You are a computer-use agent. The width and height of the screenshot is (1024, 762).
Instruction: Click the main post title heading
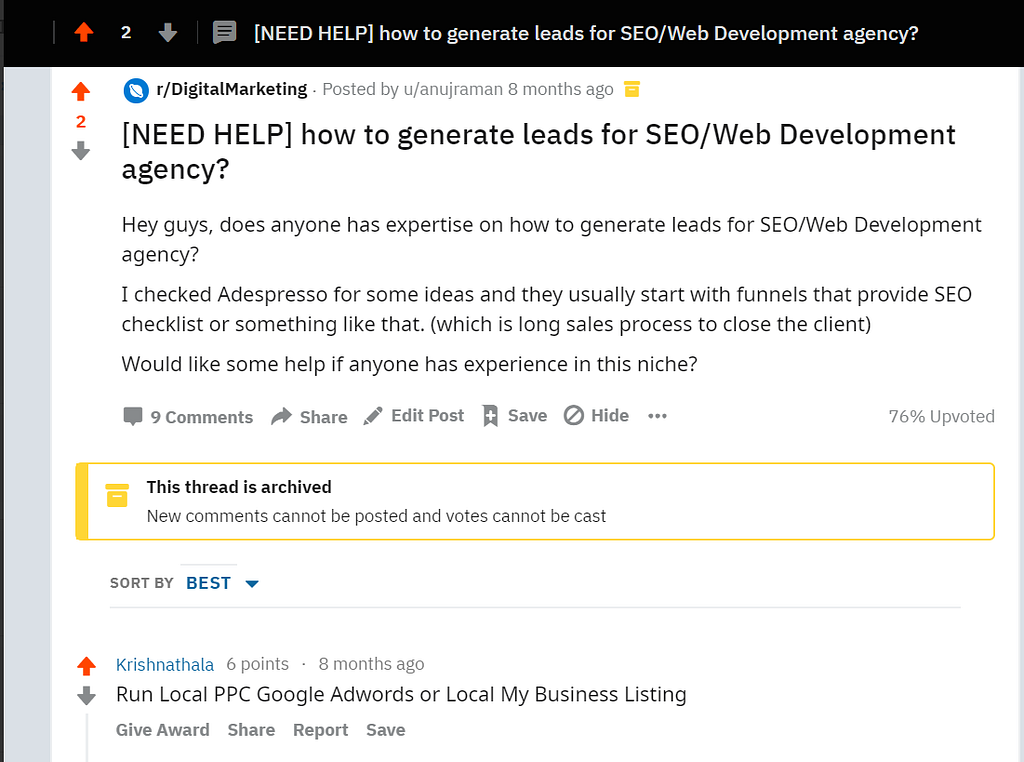pyautogui.click(x=538, y=151)
